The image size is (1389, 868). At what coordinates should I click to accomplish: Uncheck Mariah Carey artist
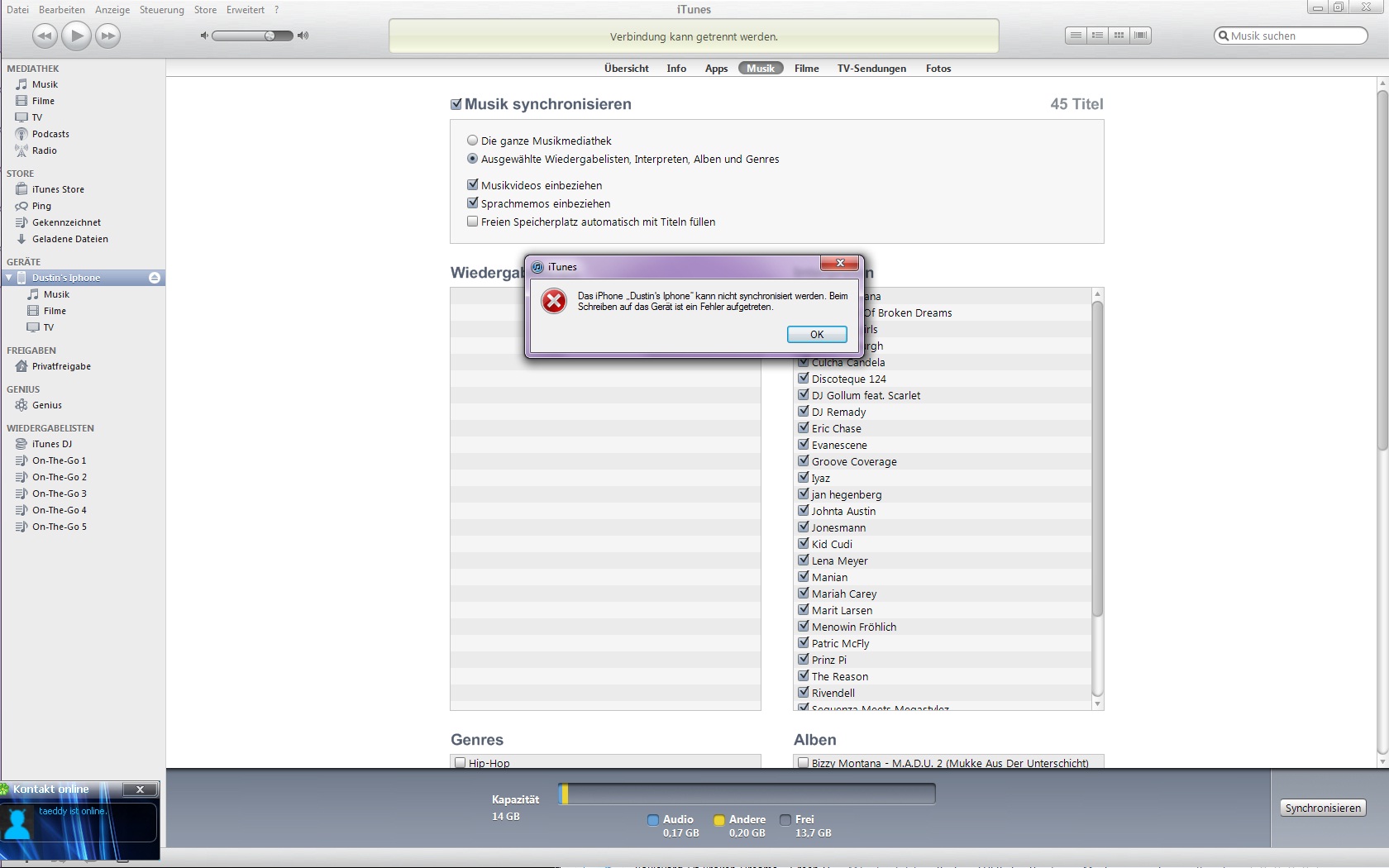tap(803, 594)
